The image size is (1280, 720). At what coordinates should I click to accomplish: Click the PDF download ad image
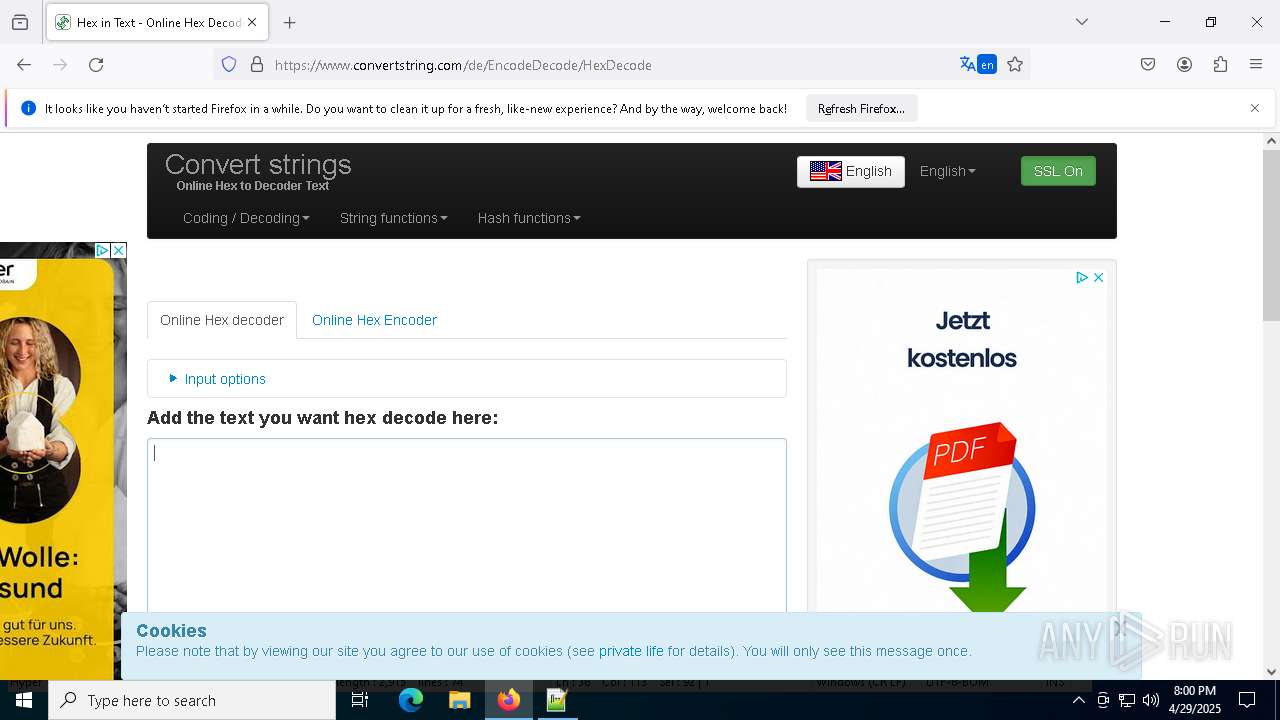pos(962,515)
